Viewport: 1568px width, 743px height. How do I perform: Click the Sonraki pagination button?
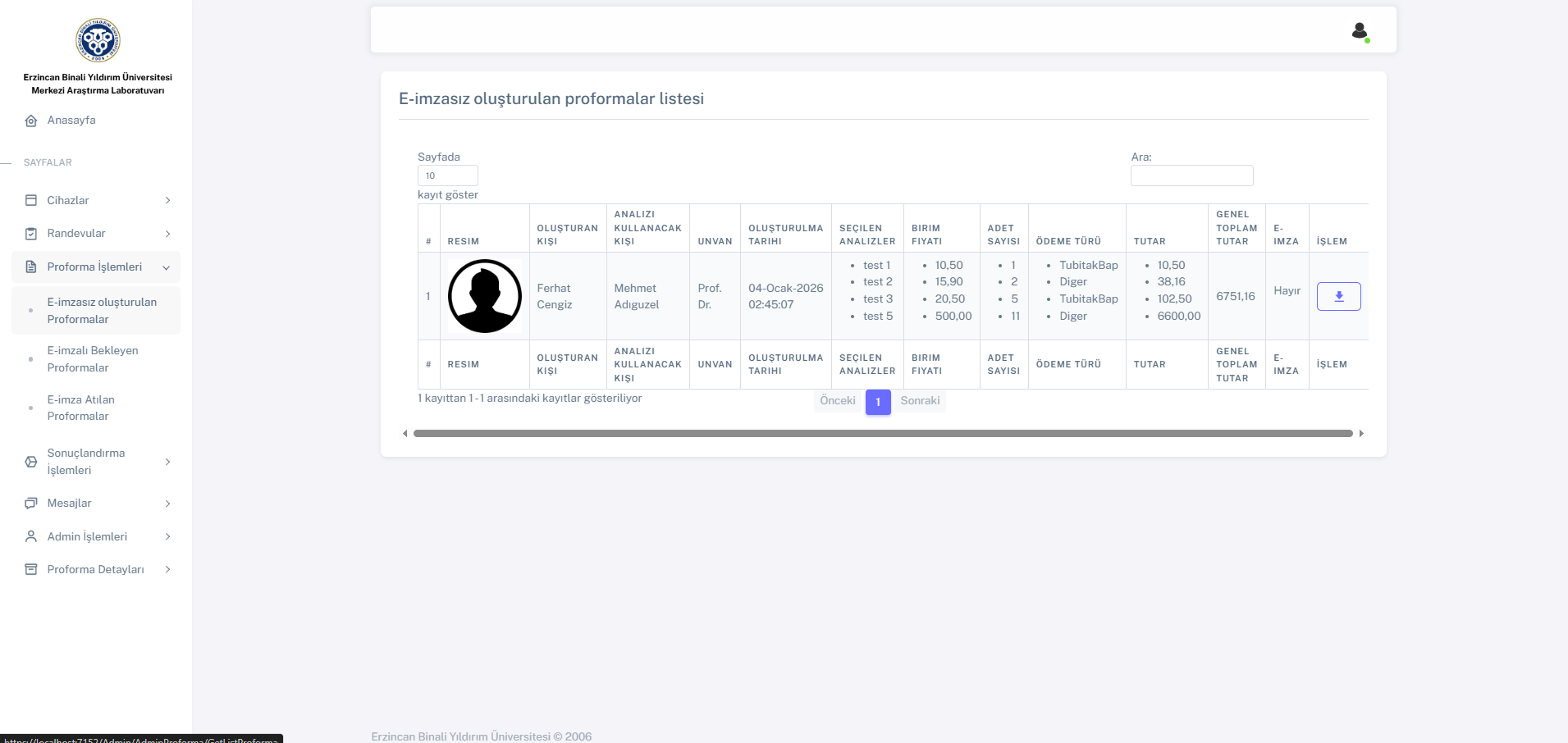pos(920,401)
